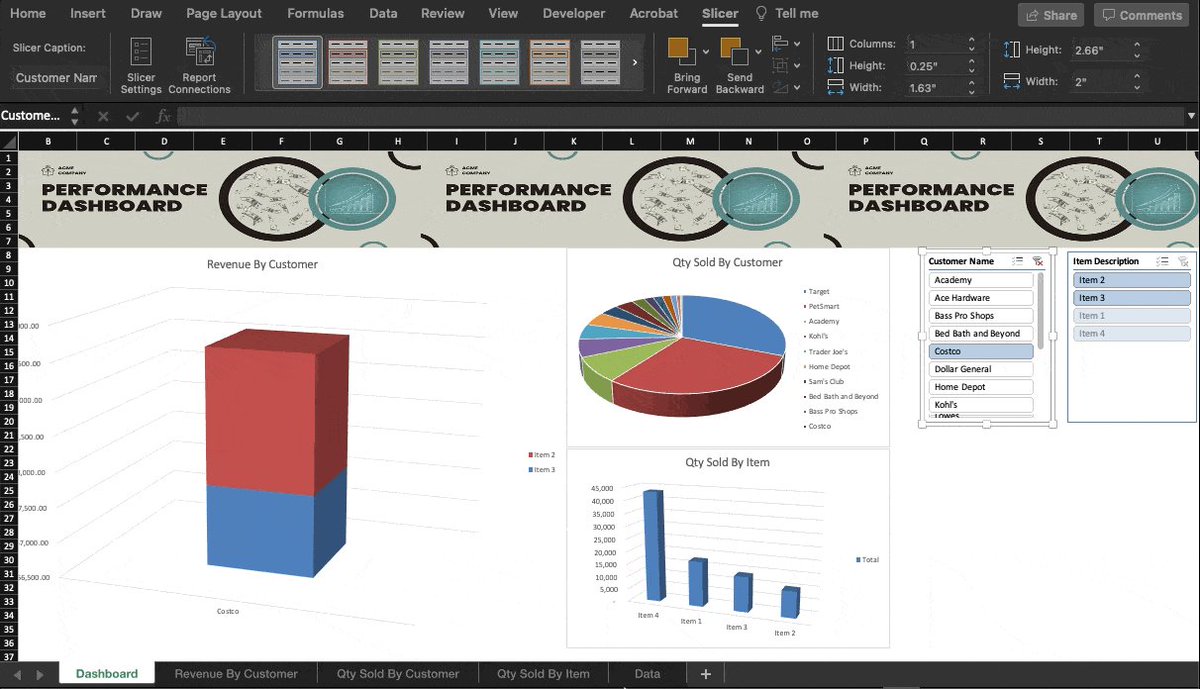The width and height of the screenshot is (1200, 689).
Task: Open Align dropdown arrow
Action: coord(797,44)
